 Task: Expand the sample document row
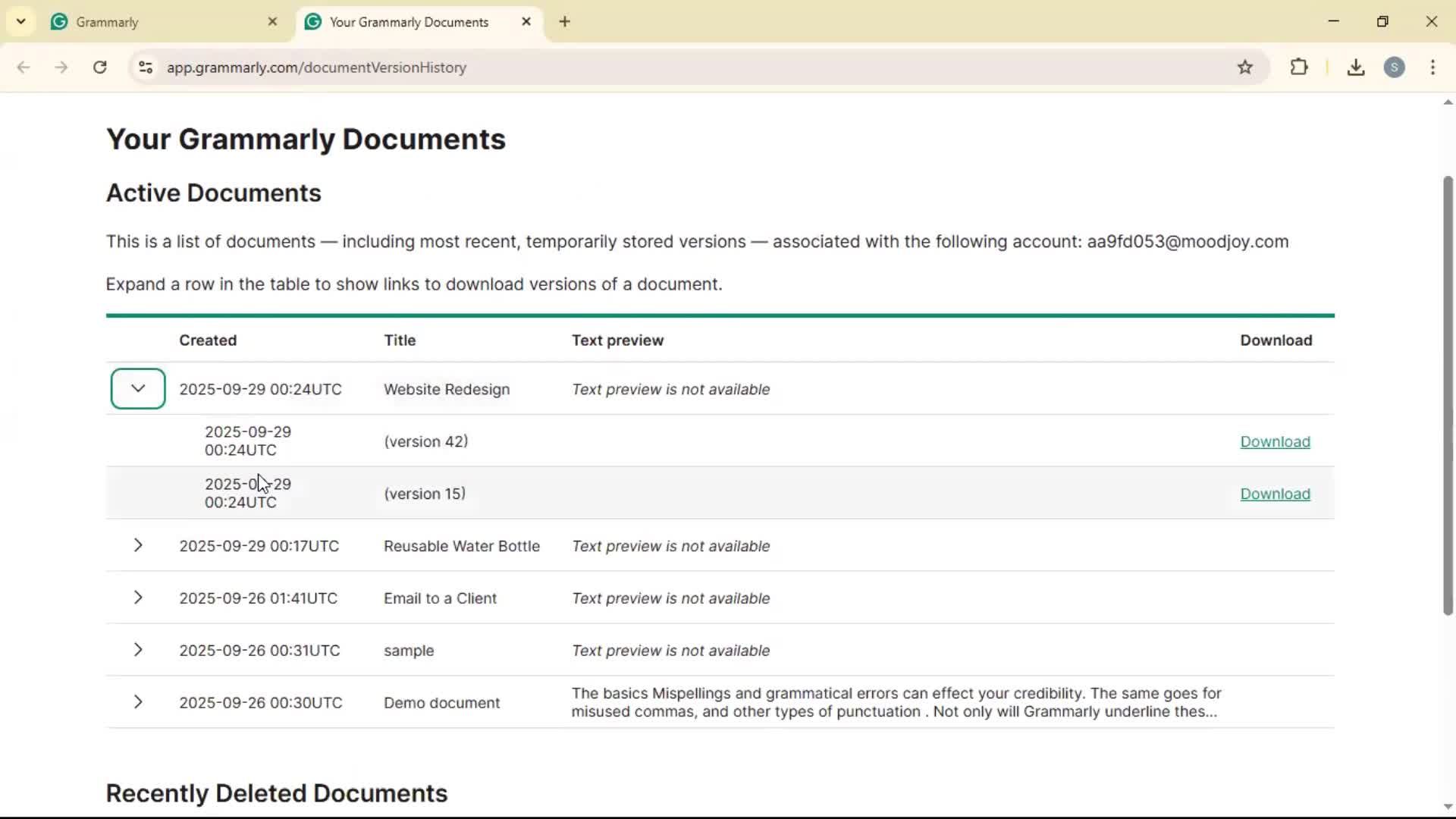(138, 650)
